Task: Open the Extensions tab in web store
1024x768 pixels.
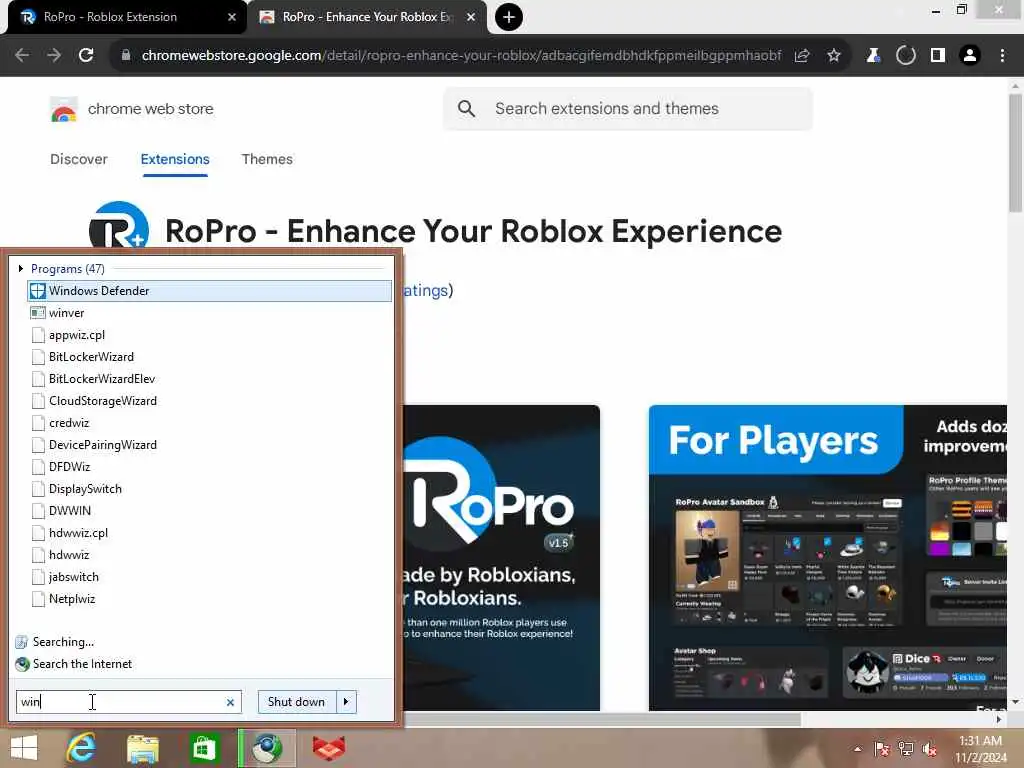Action: click(x=175, y=159)
